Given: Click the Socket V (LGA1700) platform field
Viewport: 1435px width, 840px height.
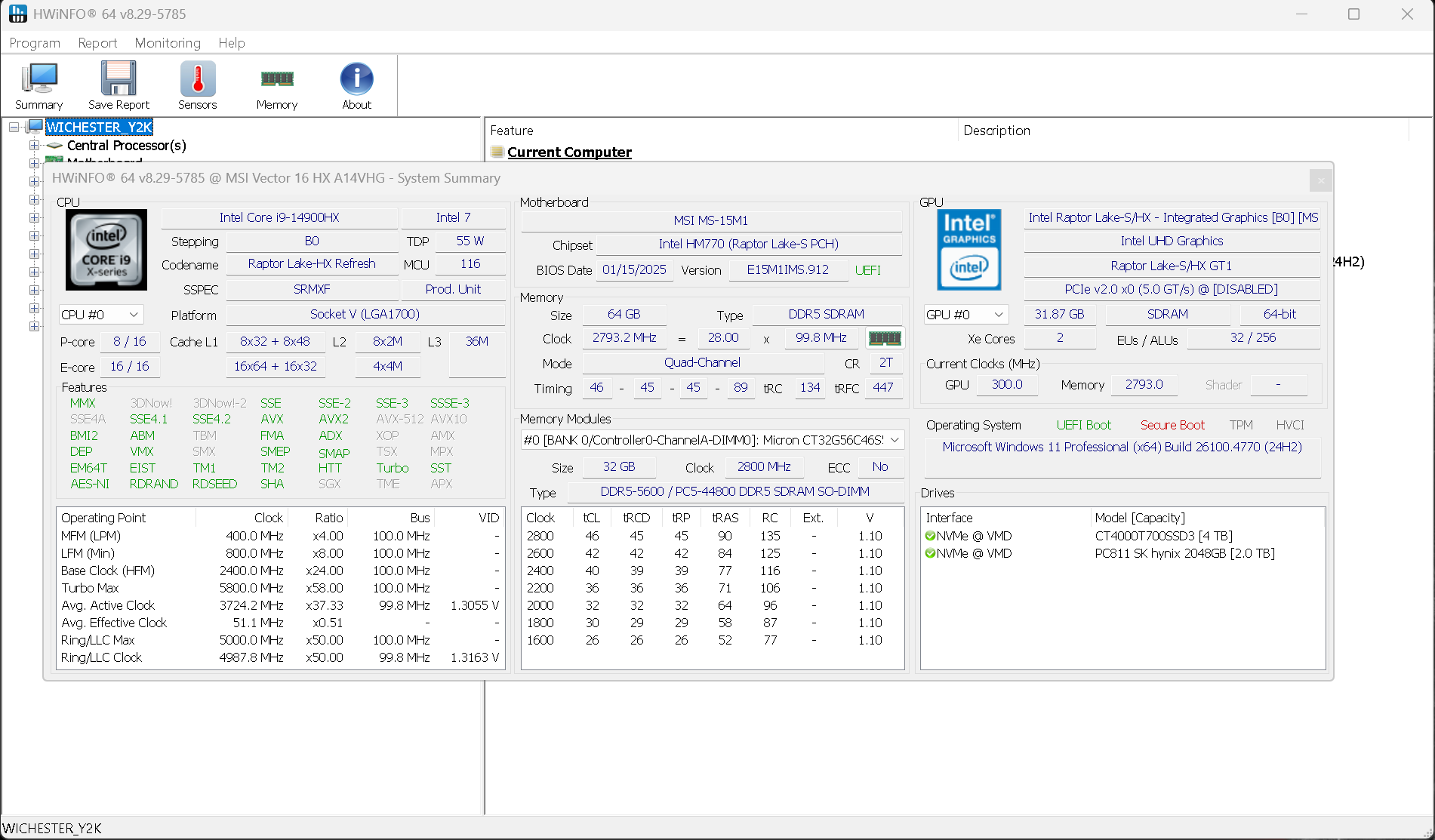Looking at the screenshot, I should [x=365, y=314].
